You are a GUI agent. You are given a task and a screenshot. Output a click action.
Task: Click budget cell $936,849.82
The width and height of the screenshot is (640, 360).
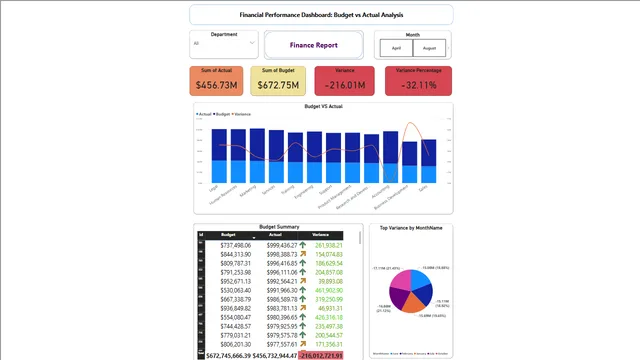(236, 308)
